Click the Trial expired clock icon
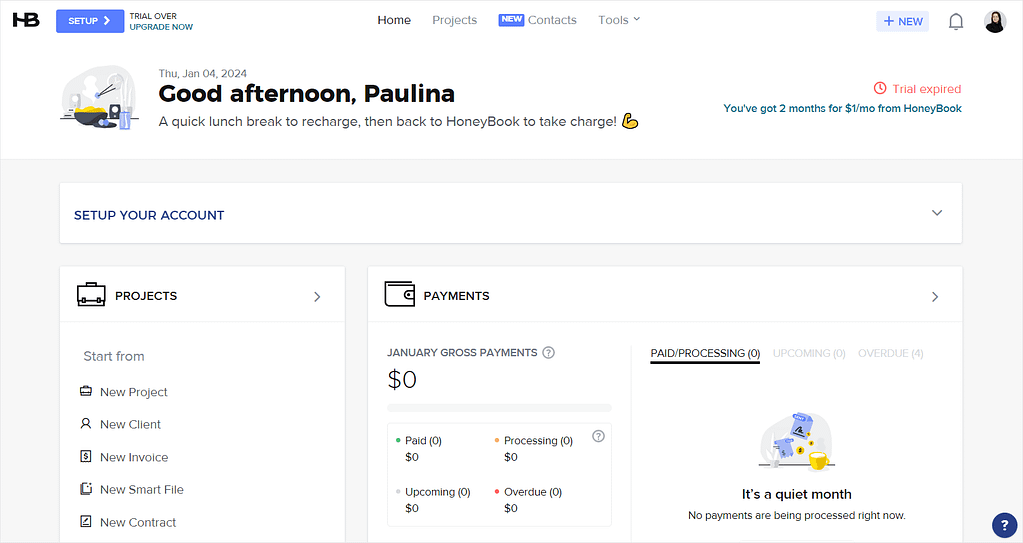Image resolution: width=1023 pixels, height=543 pixels. point(880,88)
